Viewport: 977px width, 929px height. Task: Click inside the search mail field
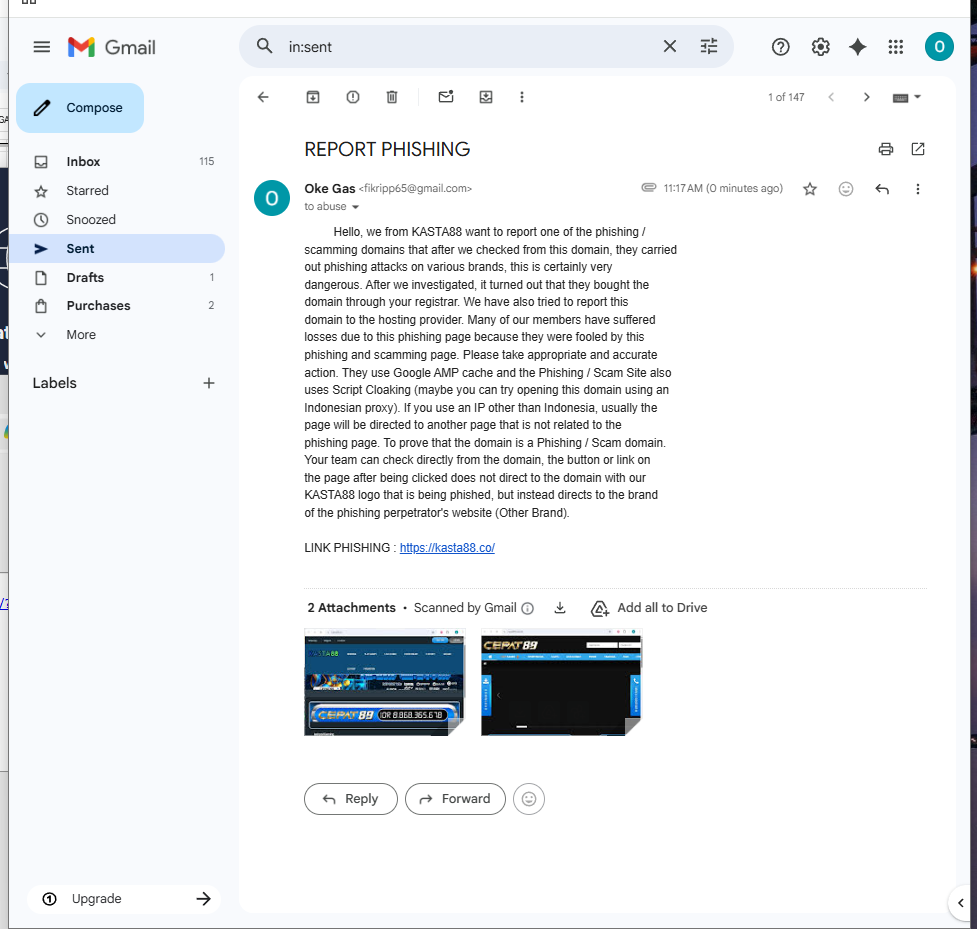click(x=467, y=47)
